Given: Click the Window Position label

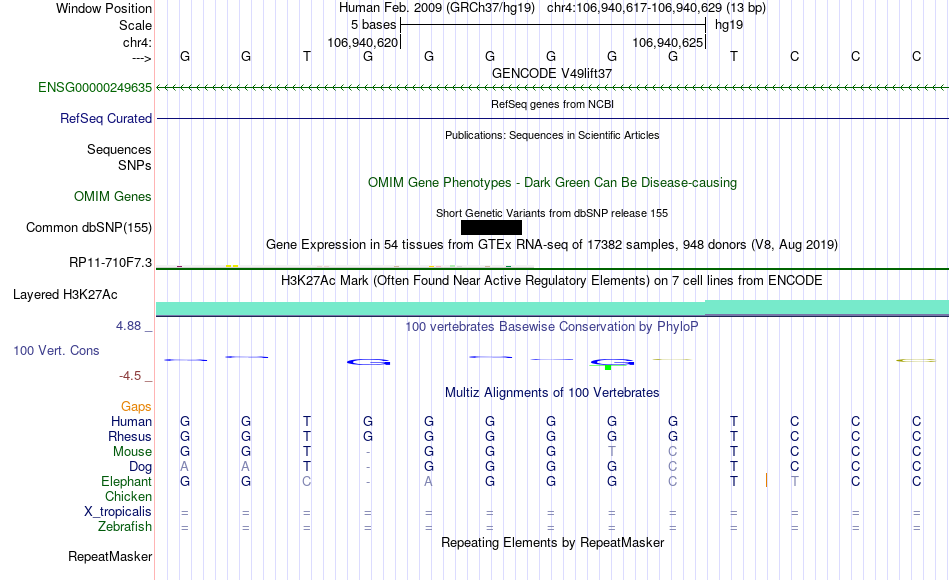Looking at the screenshot, I should pyautogui.click(x=104, y=8).
